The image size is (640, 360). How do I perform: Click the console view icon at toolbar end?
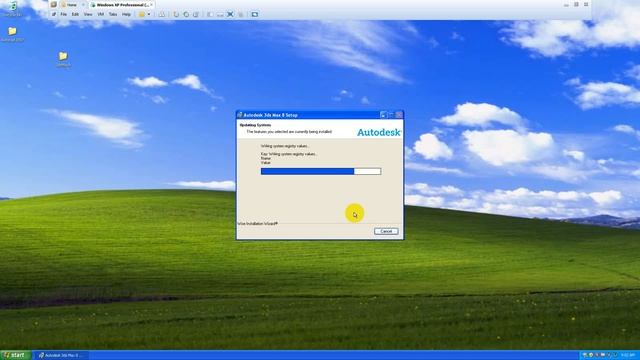255,14
